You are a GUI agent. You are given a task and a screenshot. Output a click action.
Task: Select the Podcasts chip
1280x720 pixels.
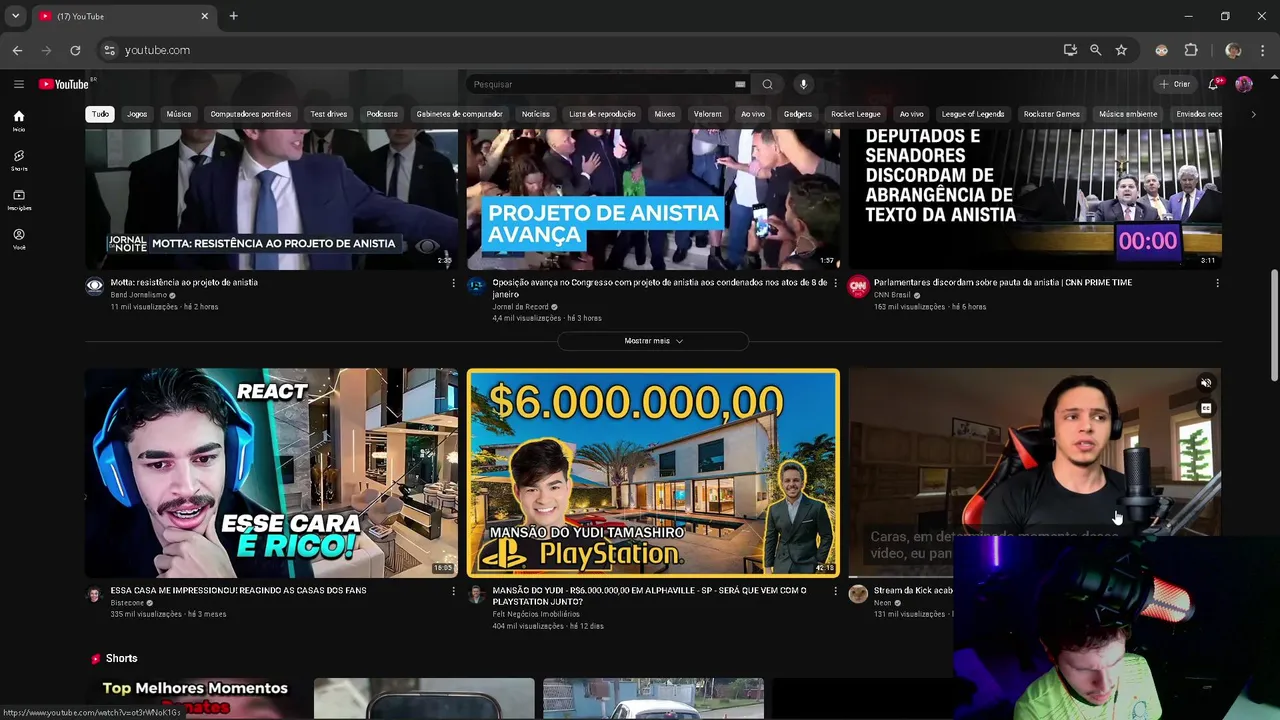point(382,114)
